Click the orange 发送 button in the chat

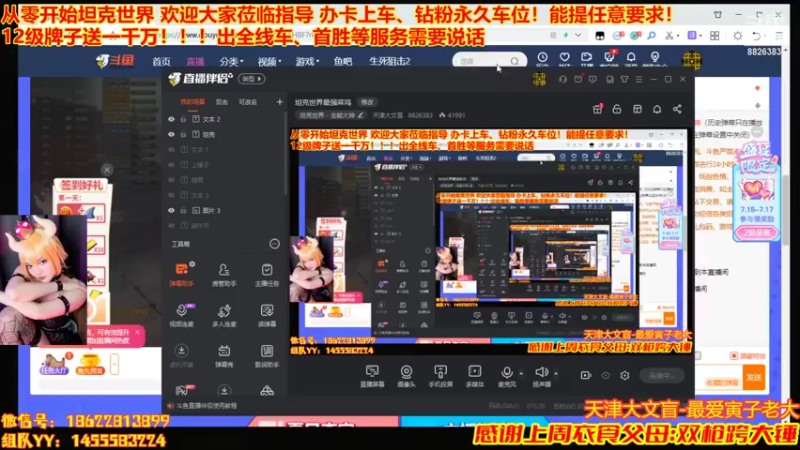coord(754,378)
